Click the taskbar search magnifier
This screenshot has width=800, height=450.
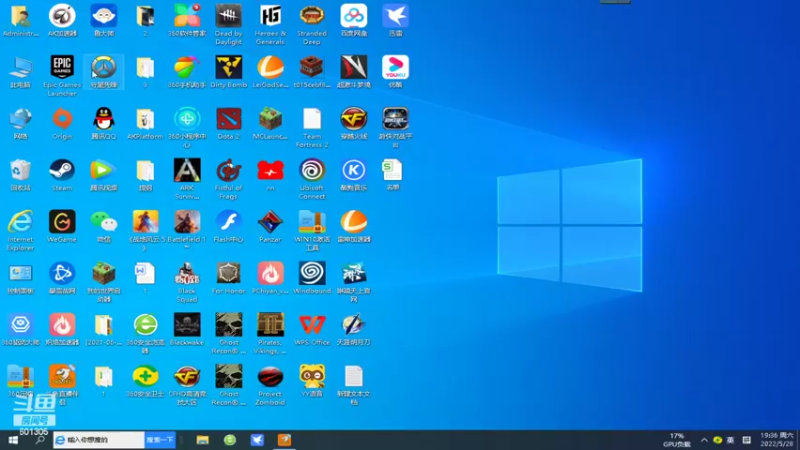pos(39,440)
